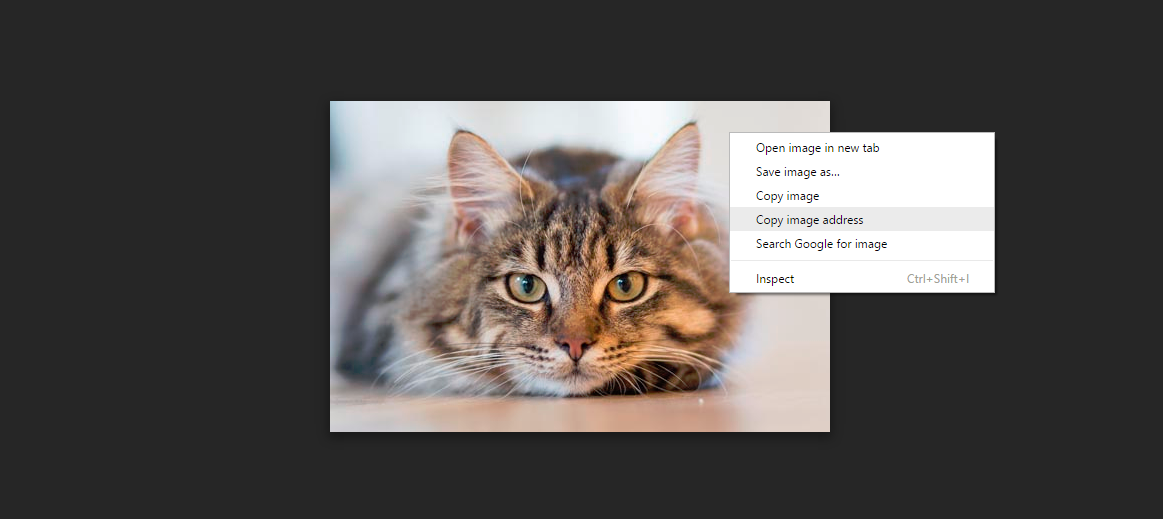Choose "Open image in new tab"
This screenshot has height=519, width=1163.
[862, 148]
